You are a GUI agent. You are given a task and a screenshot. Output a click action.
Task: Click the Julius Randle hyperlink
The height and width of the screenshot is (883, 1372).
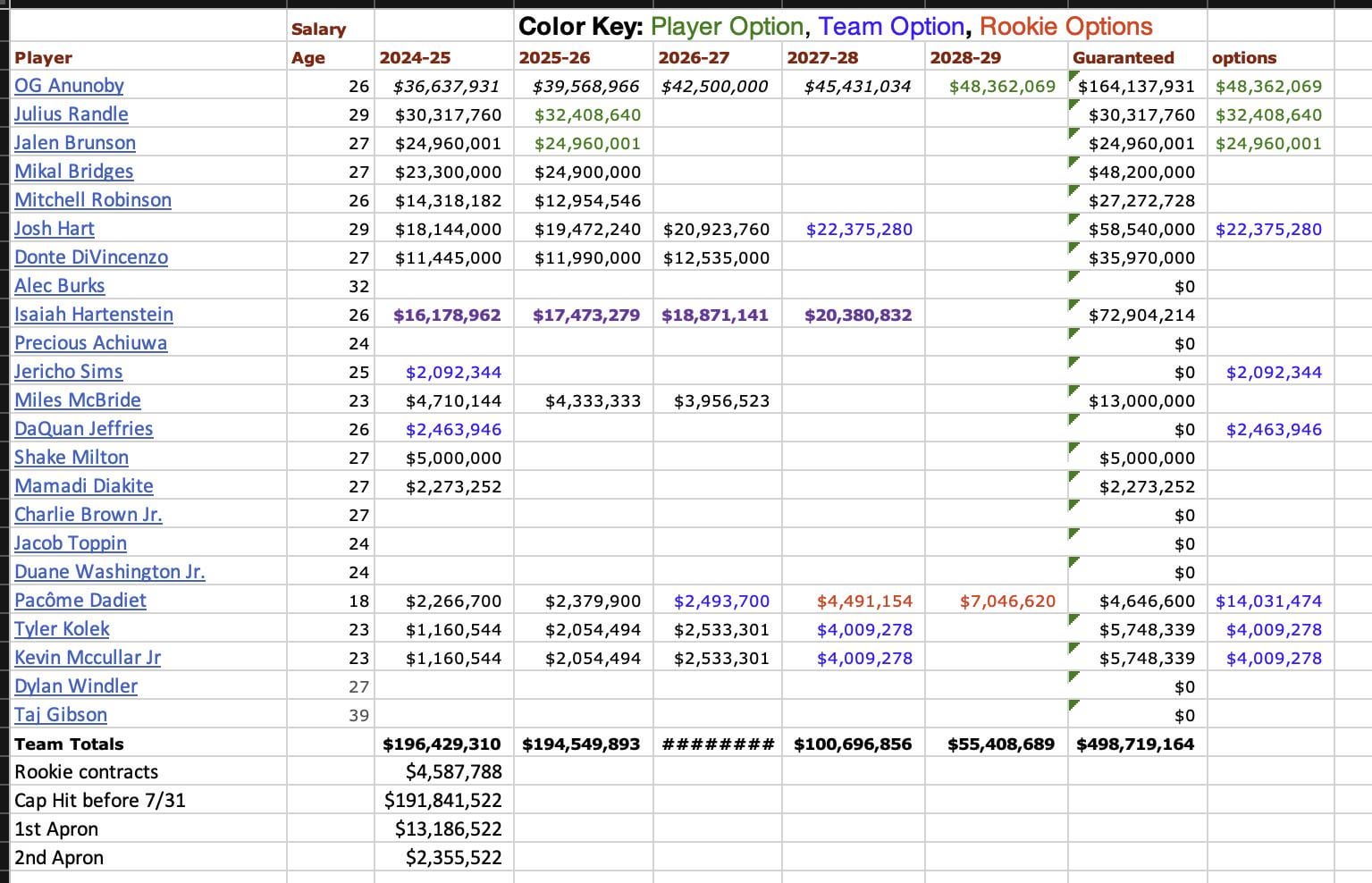(72, 114)
